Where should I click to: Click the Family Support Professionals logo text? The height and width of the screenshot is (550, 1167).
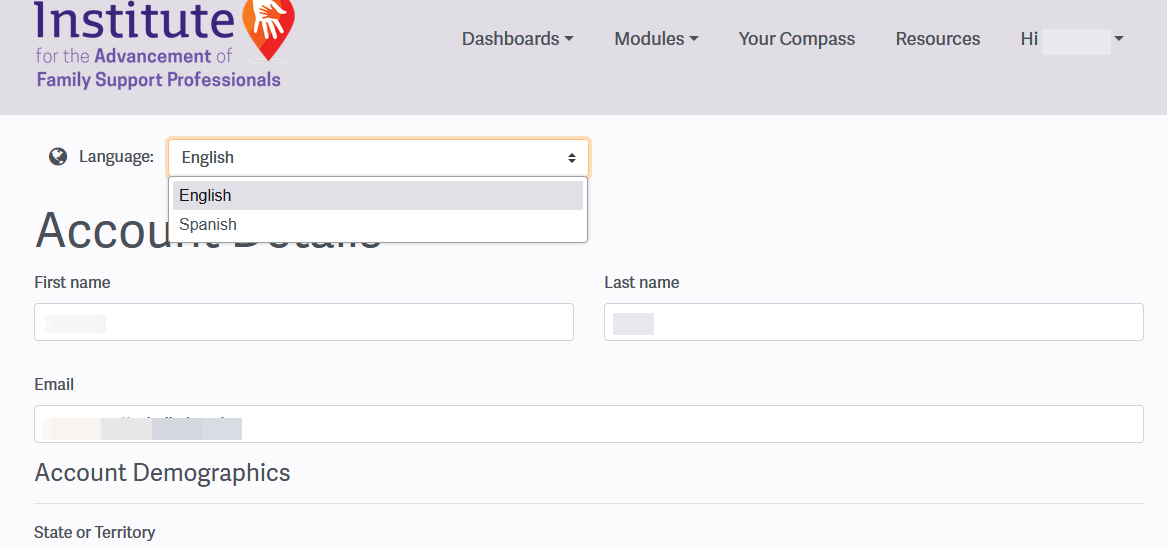pyautogui.click(x=159, y=80)
